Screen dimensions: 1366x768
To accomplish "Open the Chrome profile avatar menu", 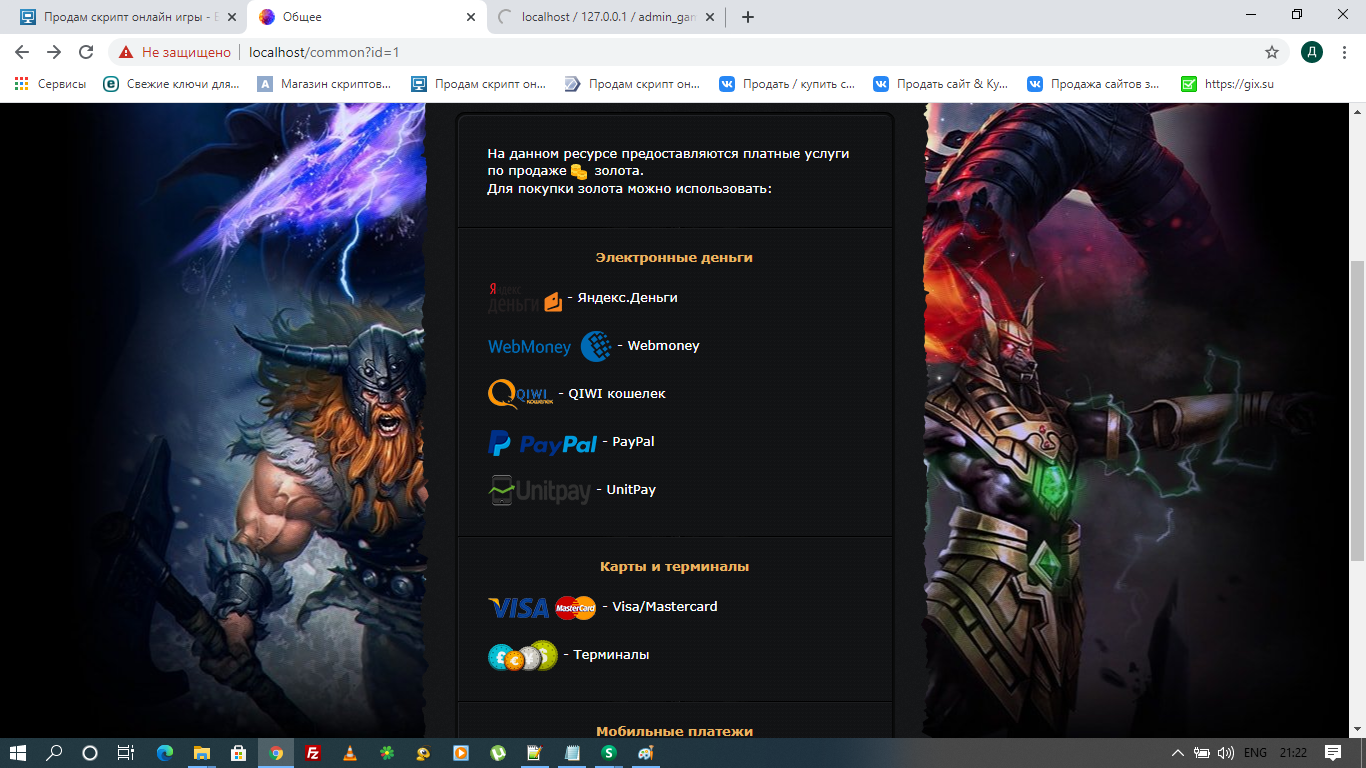I will click(1312, 52).
